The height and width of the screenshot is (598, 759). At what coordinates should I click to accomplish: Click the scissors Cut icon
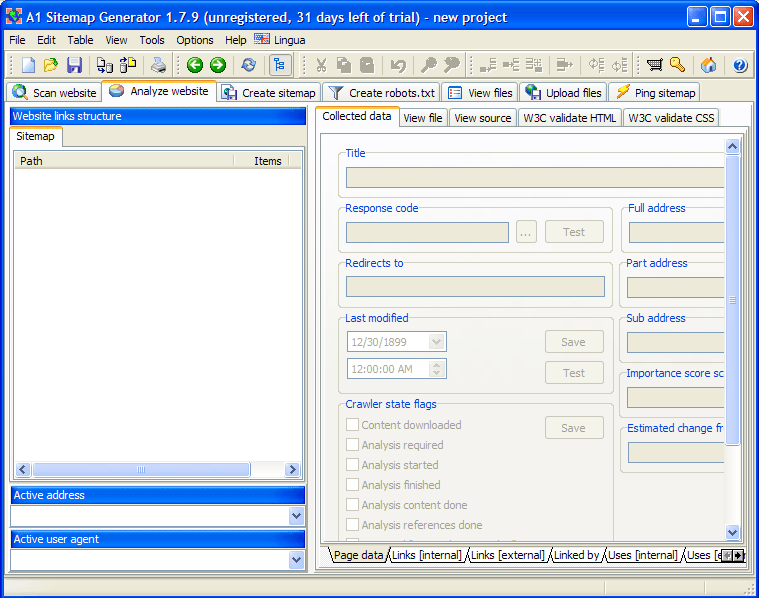[x=321, y=65]
